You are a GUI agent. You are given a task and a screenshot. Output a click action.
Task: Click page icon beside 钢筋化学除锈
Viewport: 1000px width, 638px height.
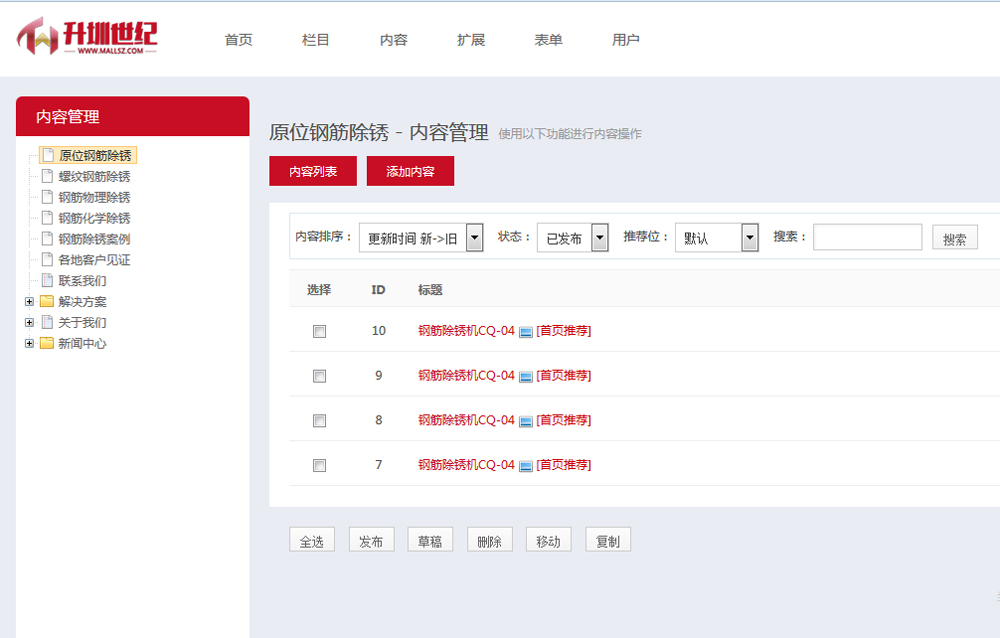pyautogui.click(x=47, y=218)
